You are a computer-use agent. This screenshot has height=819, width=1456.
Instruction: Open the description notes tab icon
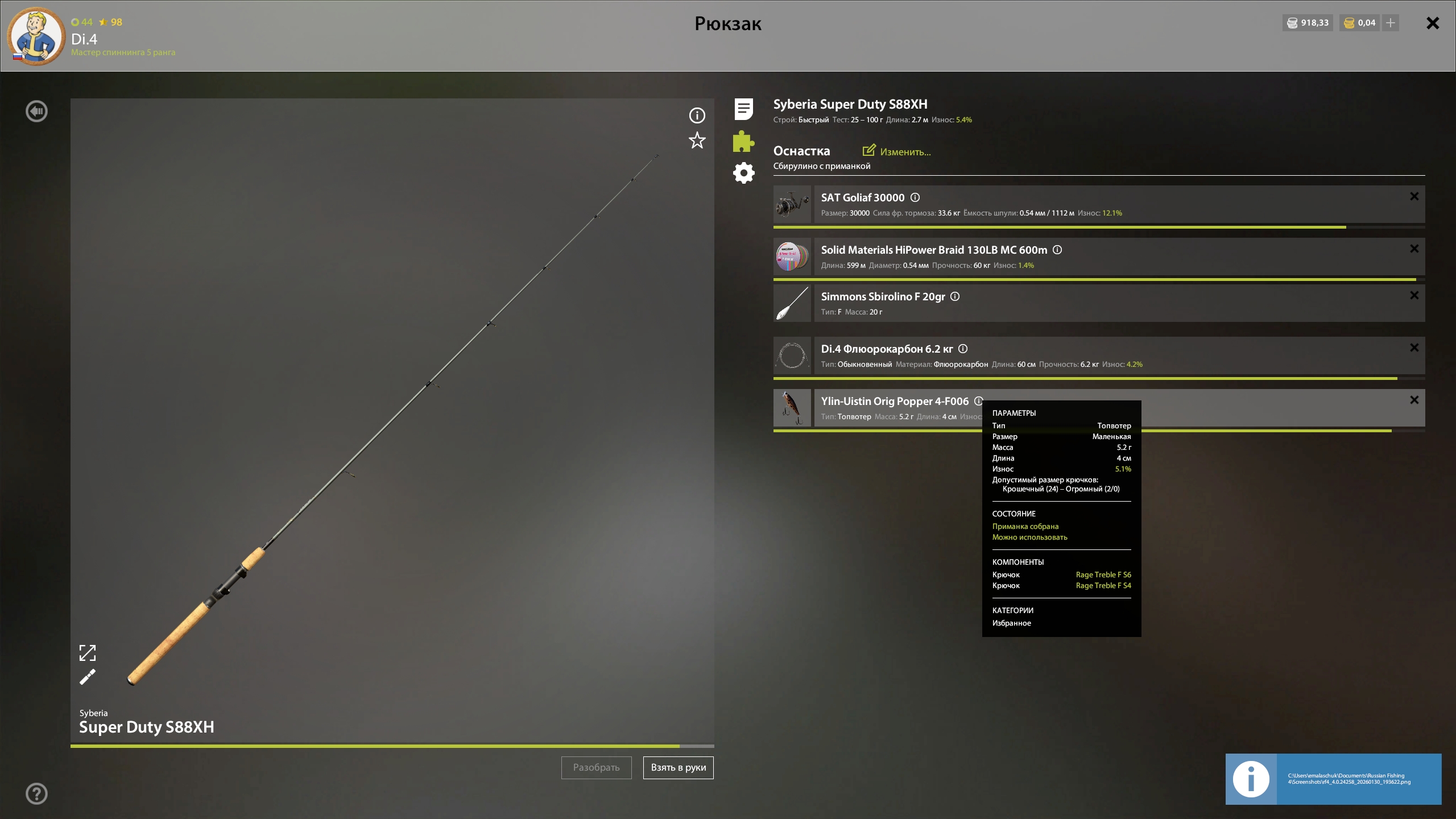743,109
